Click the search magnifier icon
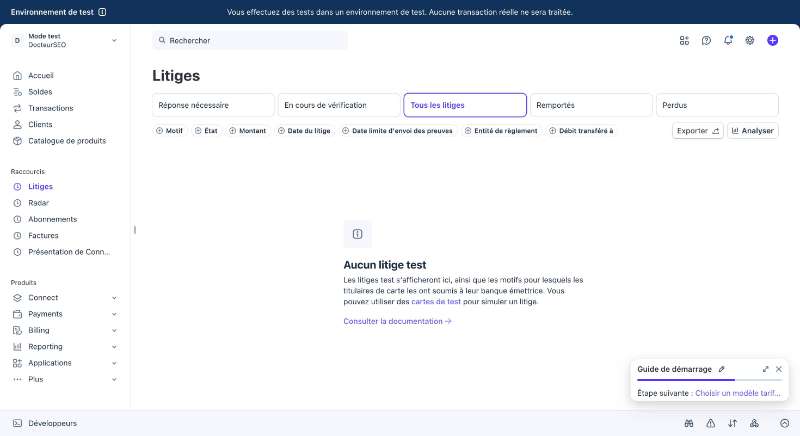 [x=162, y=40]
